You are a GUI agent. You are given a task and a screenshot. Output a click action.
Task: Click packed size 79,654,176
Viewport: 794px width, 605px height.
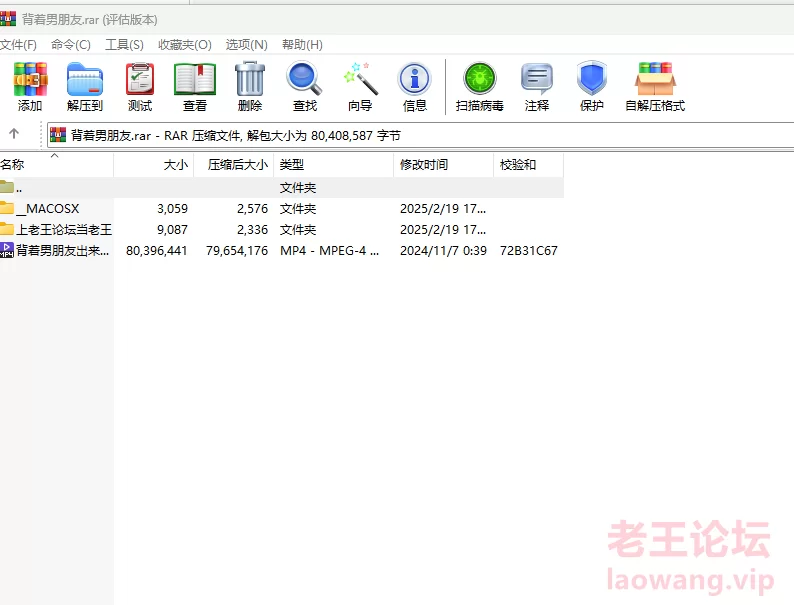point(236,251)
